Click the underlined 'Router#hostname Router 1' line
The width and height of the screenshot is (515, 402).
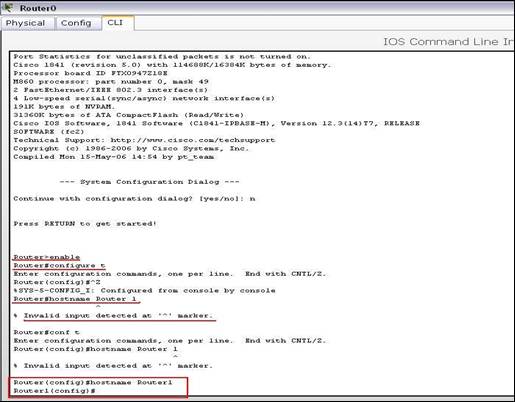click(75, 299)
